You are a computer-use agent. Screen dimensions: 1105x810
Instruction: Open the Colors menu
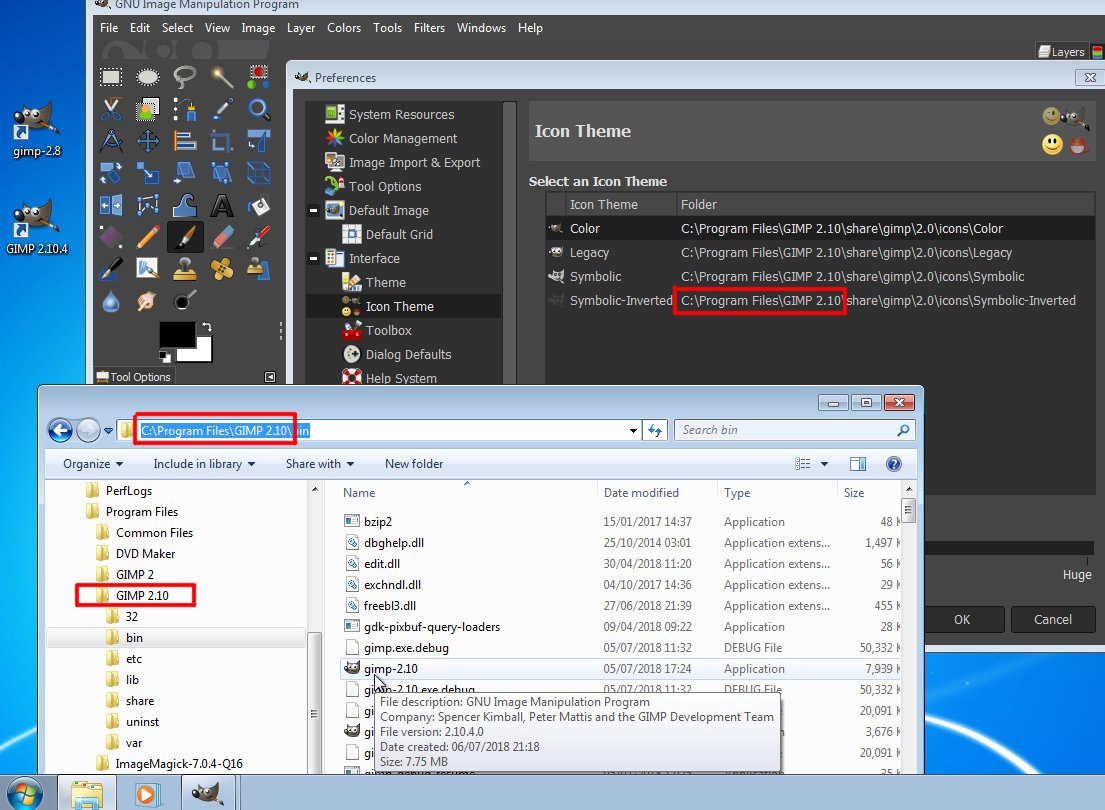coord(344,27)
